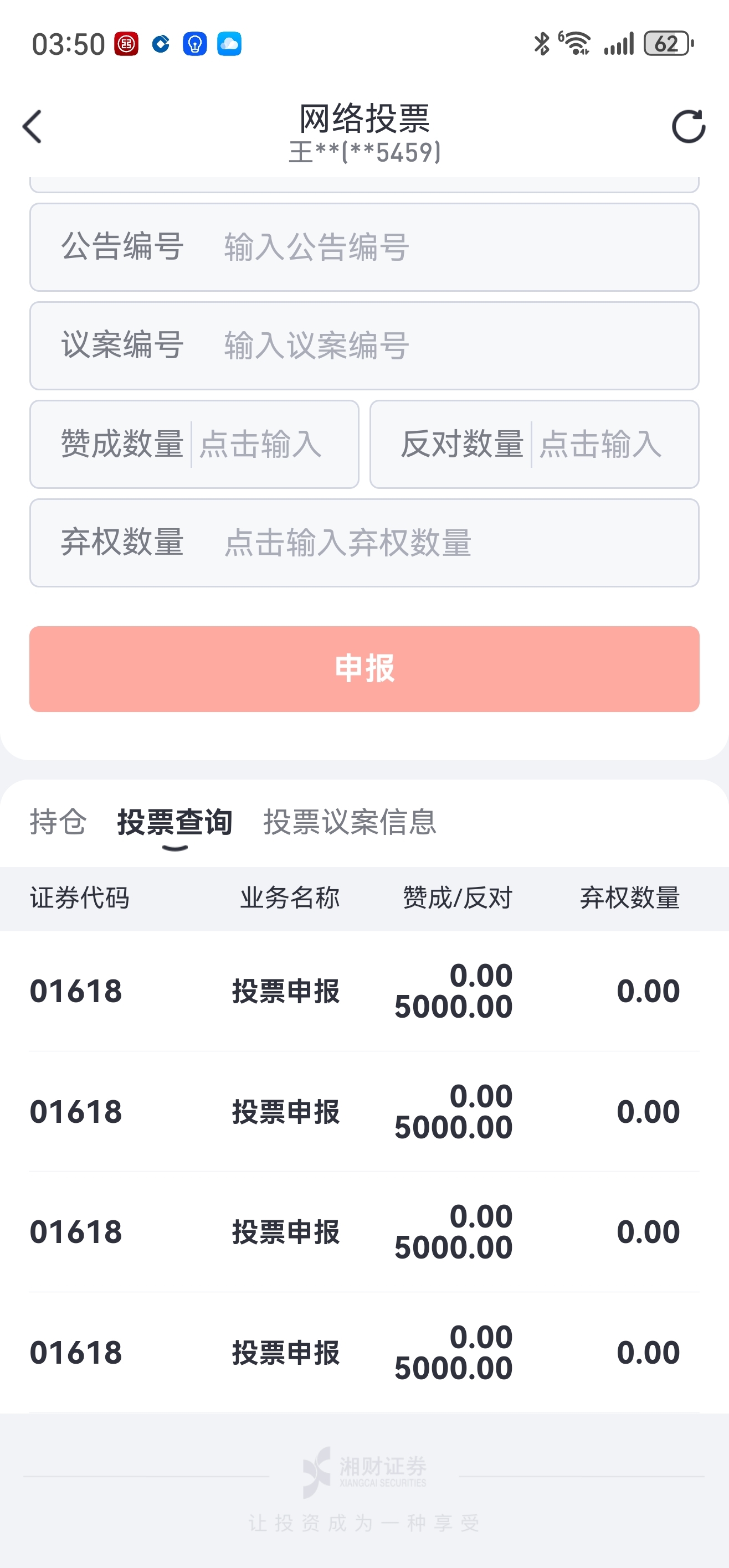Viewport: 729px width, 1568px height.
Task: Tap the refresh icon
Action: (688, 127)
